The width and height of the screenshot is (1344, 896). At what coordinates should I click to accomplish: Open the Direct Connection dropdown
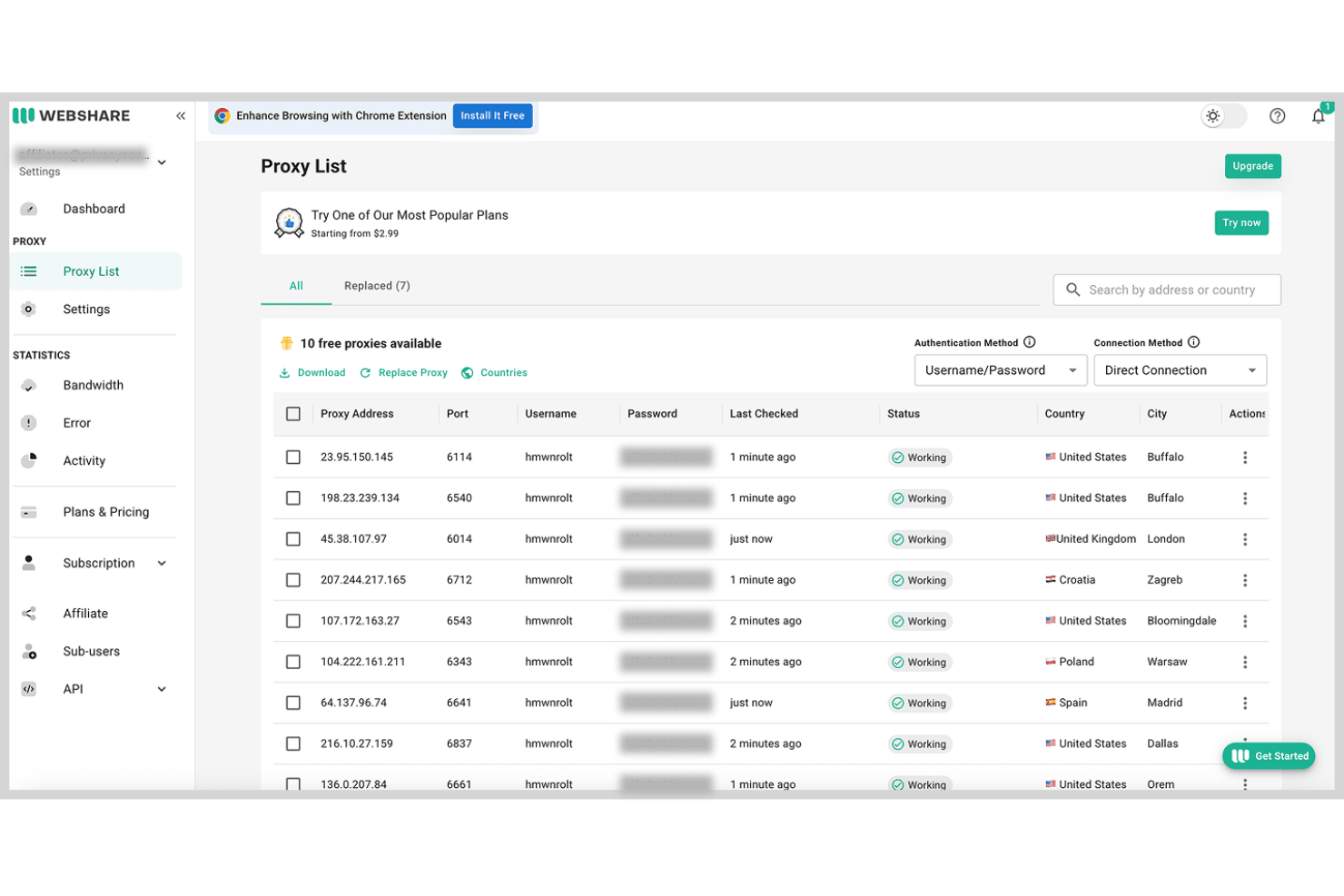click(1181, 370)
